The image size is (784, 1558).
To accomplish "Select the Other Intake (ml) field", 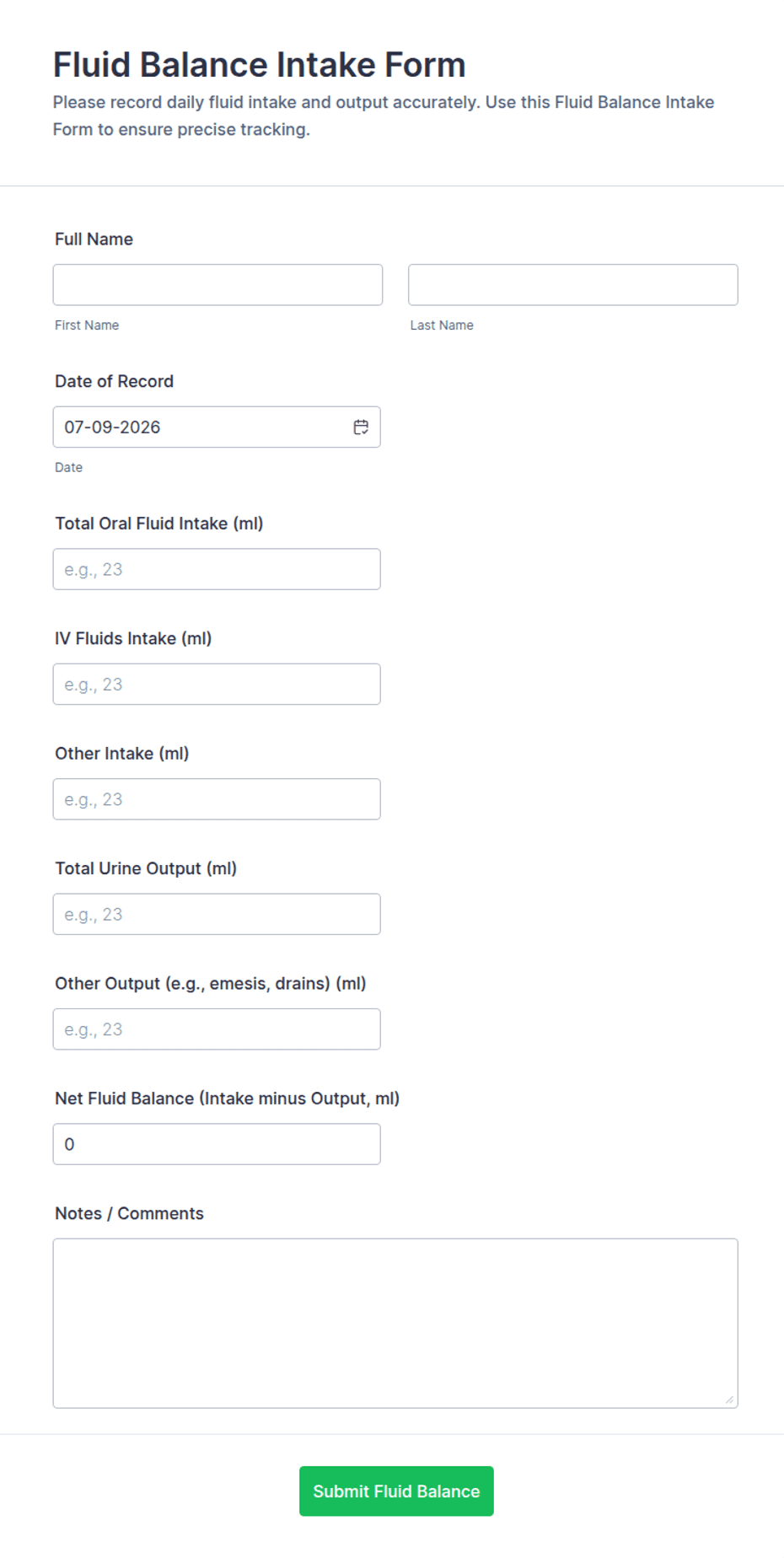I will point(217,799).
